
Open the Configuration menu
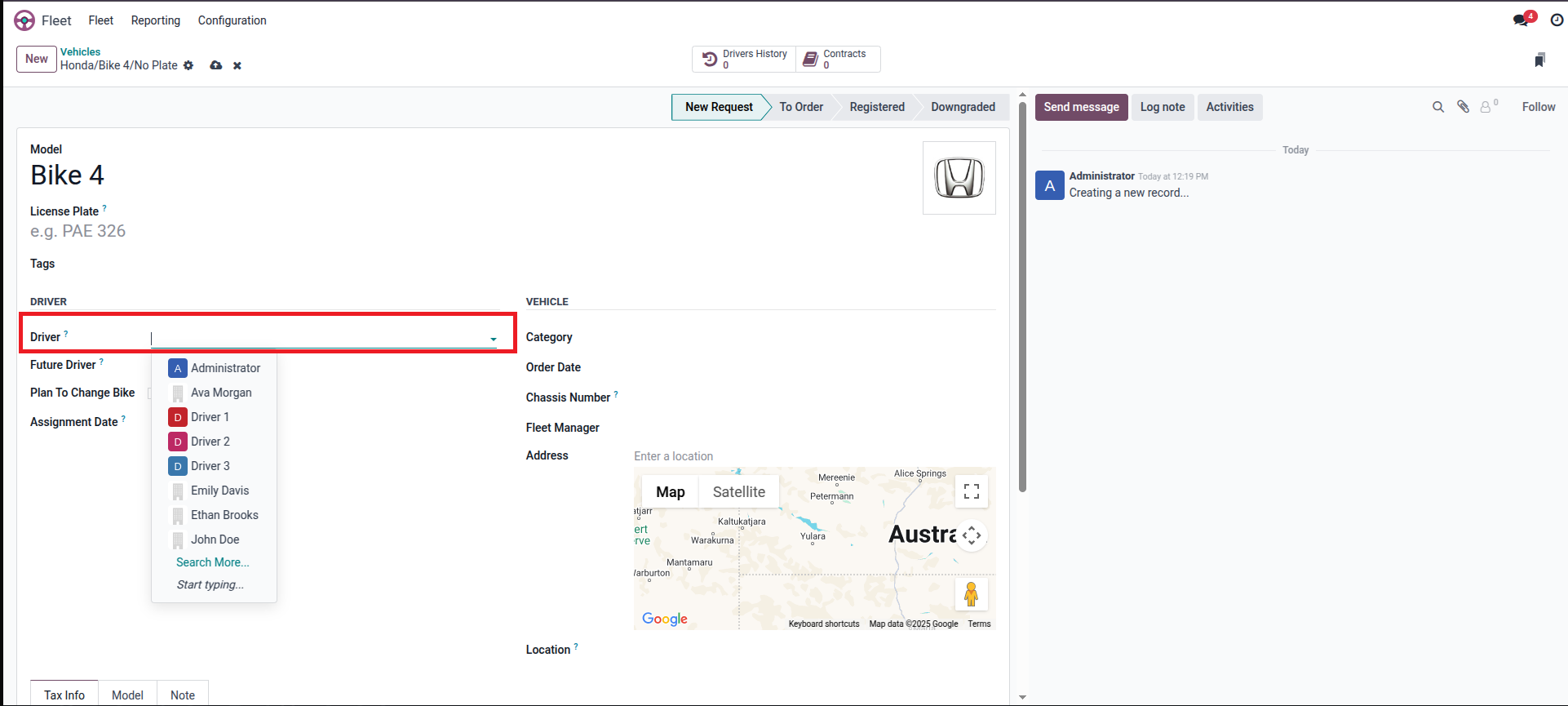[233, 20]
